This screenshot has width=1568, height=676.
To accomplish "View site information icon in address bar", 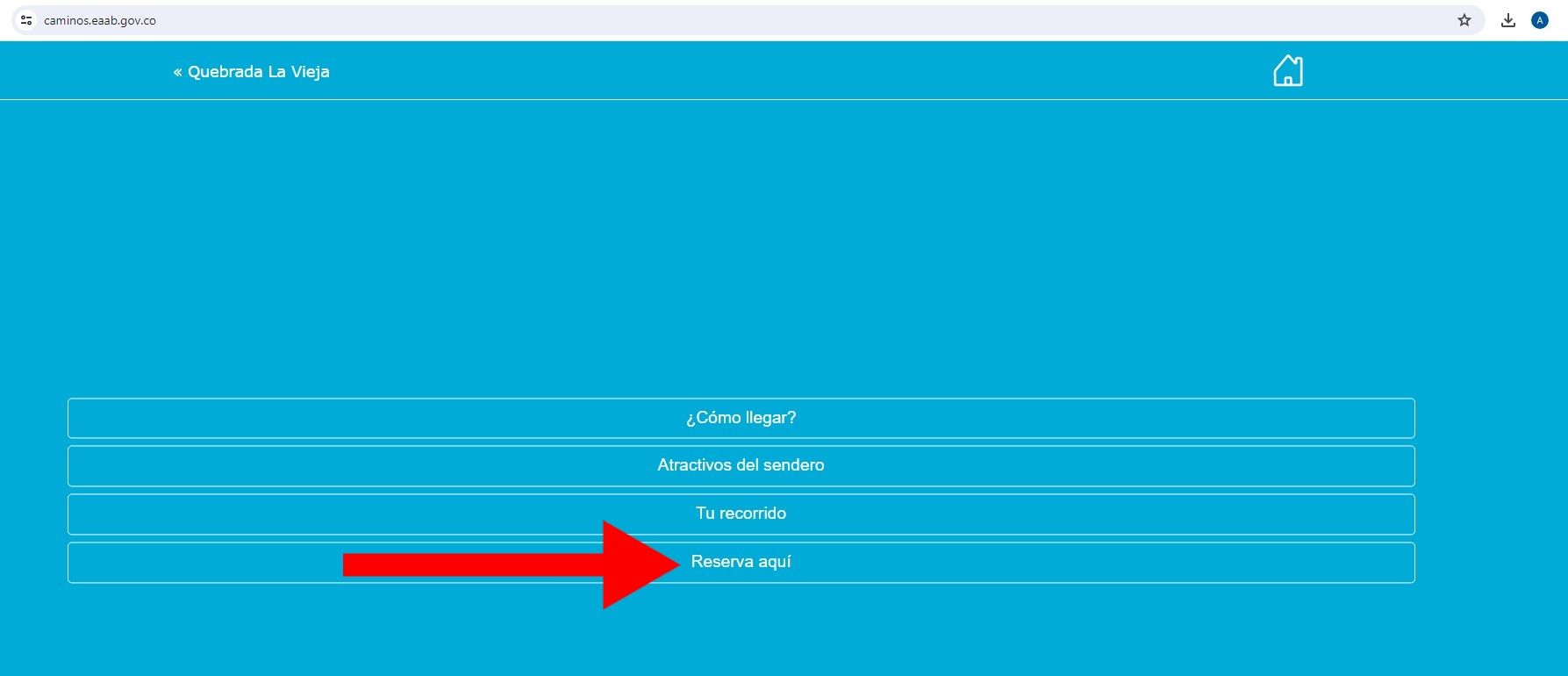I will click(26, 20).
